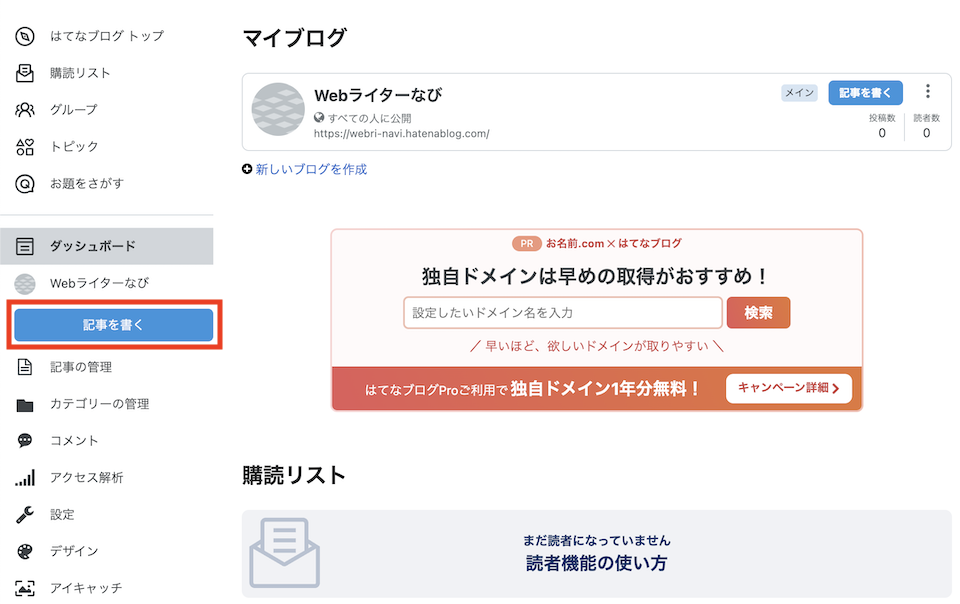Screen dimensions: 960x604
Task: Click the コメント speech bubble icon
Action: click(x=25, y=441)
